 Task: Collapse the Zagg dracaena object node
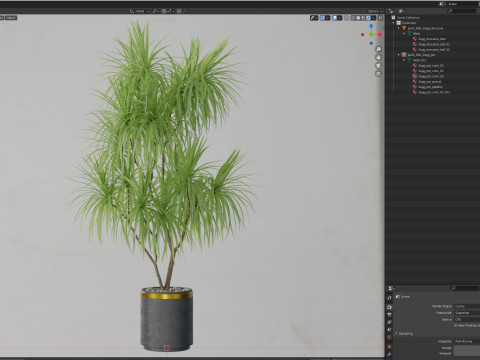click(399, 28)
